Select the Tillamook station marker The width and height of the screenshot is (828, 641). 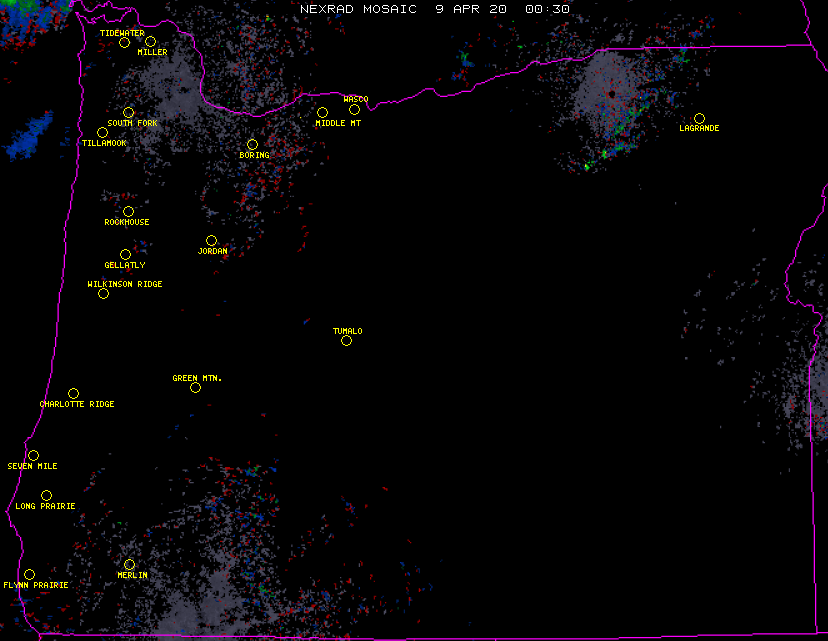102,132
